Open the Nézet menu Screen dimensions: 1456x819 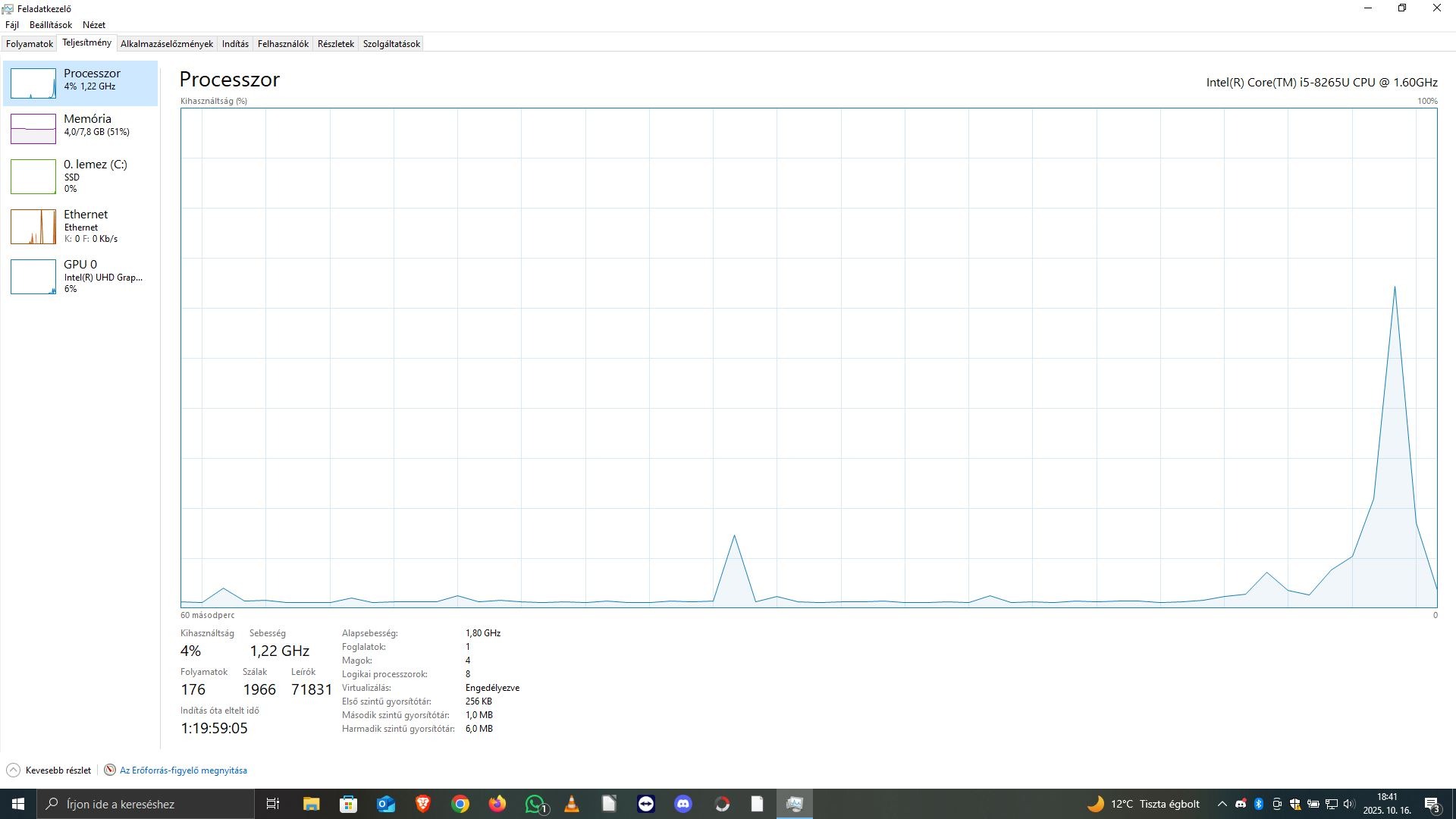[94, 25]
